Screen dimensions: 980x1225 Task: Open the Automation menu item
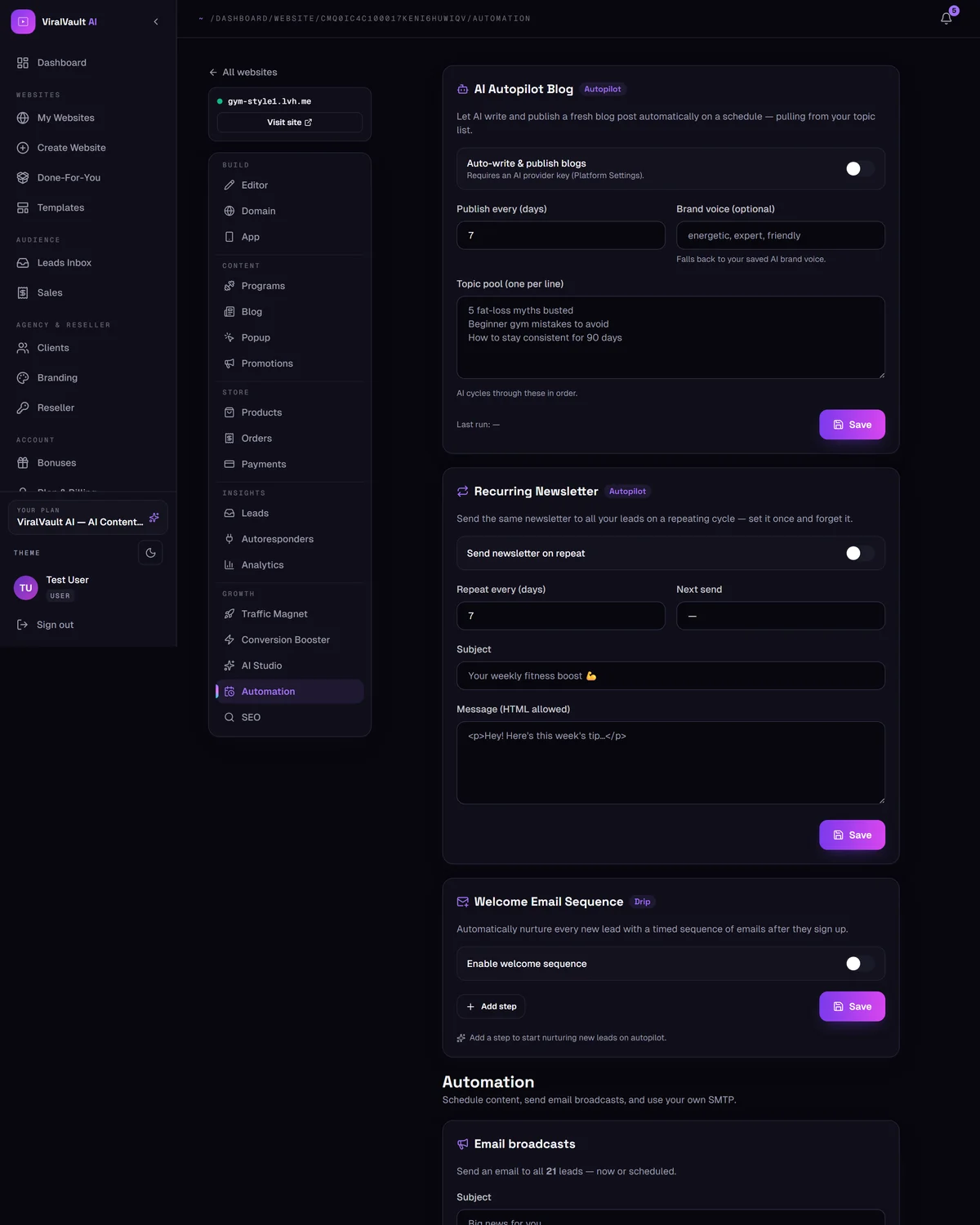click(x=290, y=692)
